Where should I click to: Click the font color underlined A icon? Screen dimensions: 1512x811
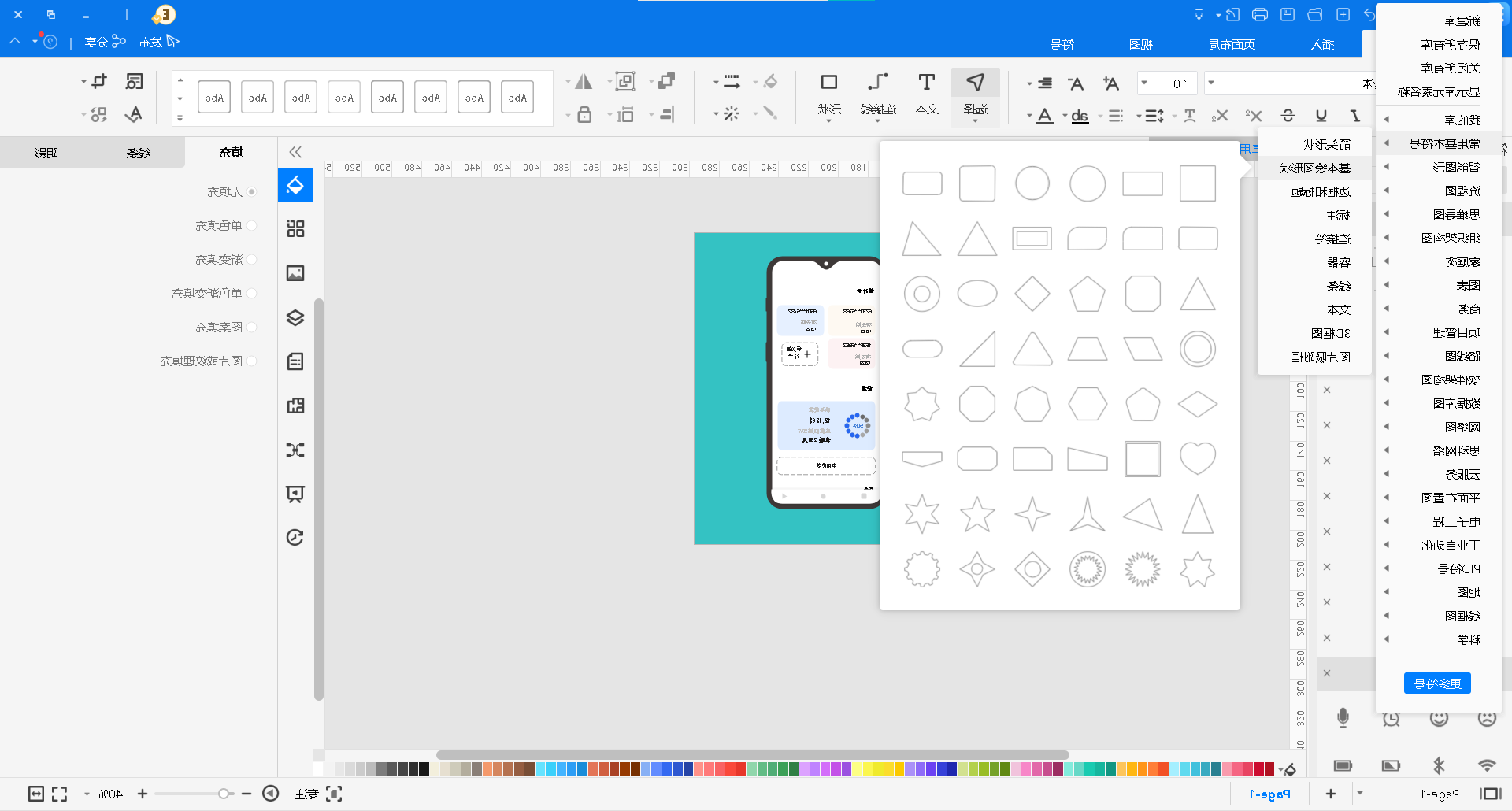[1045, 117]
